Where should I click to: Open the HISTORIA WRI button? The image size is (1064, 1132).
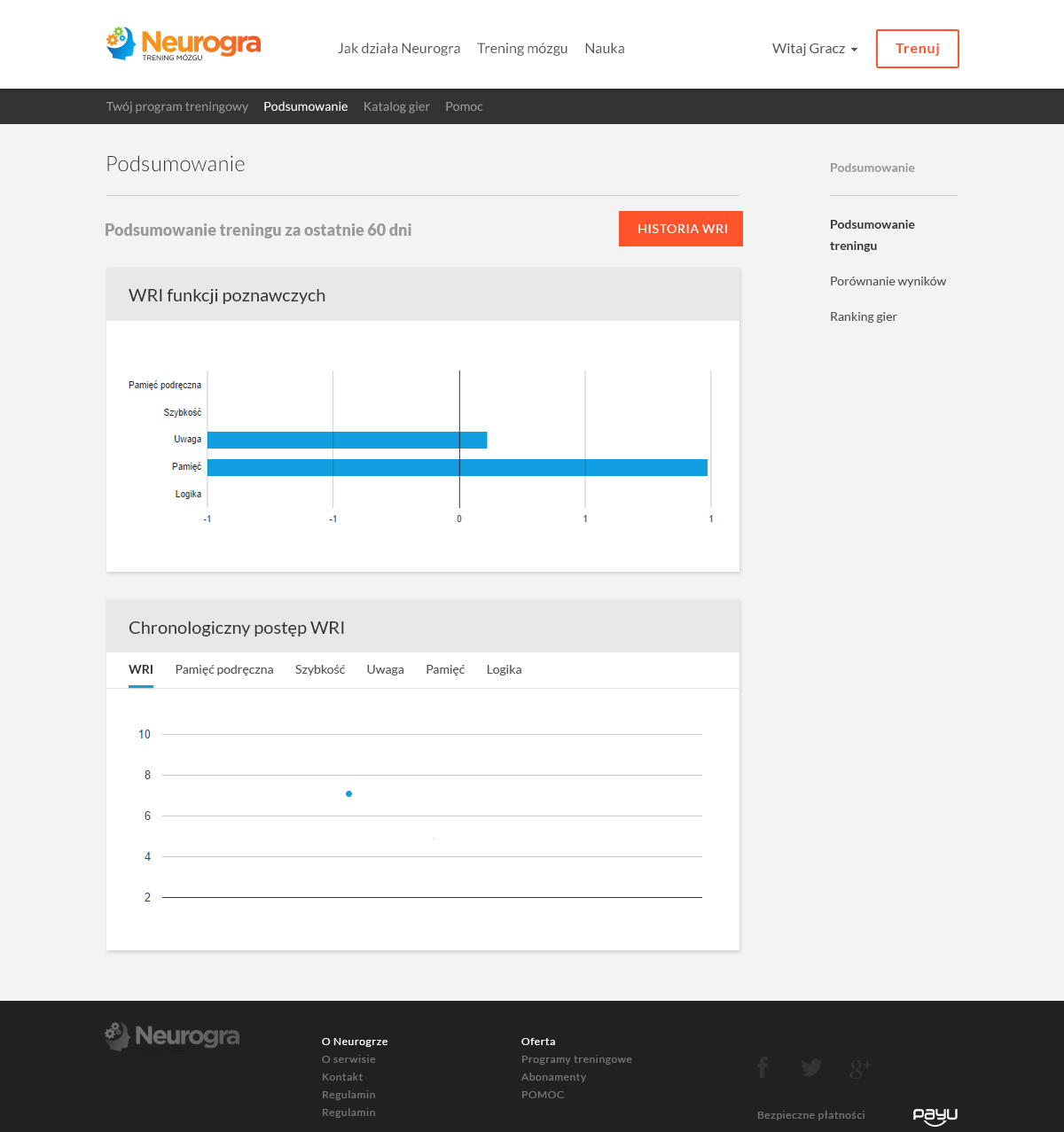(x=681, y=229)
